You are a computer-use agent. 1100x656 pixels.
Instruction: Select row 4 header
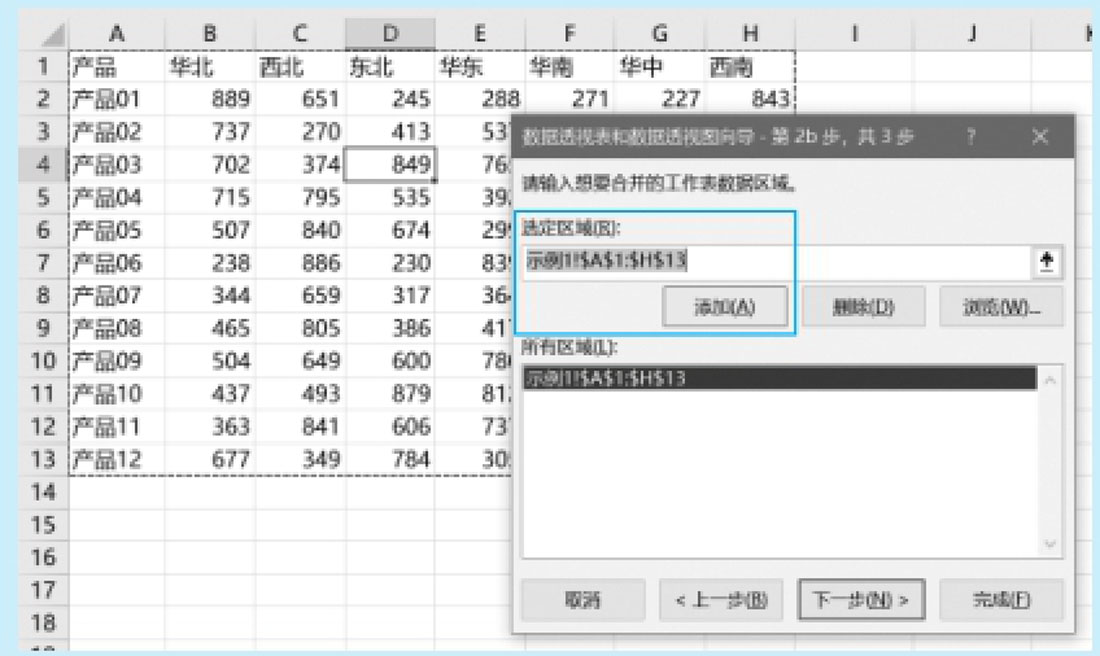(x=43, y=164)
